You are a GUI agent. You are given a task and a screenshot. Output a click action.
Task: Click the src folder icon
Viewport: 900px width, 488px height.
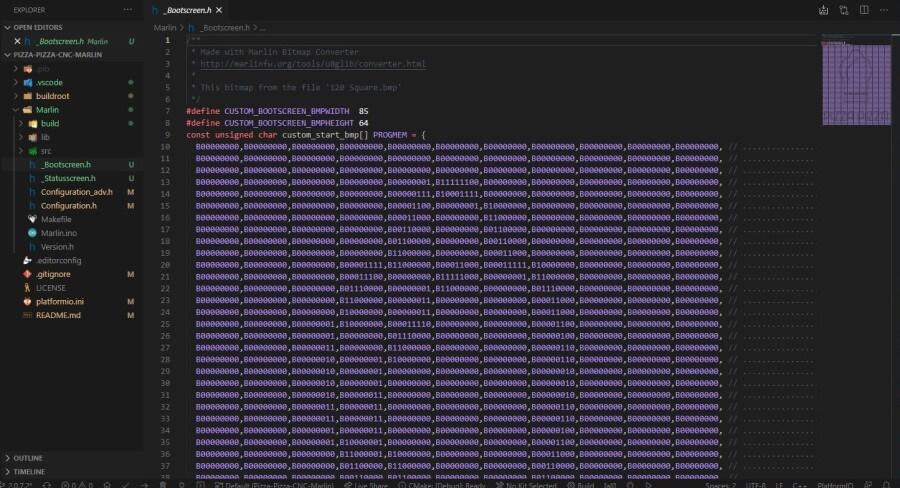[33, 151]
